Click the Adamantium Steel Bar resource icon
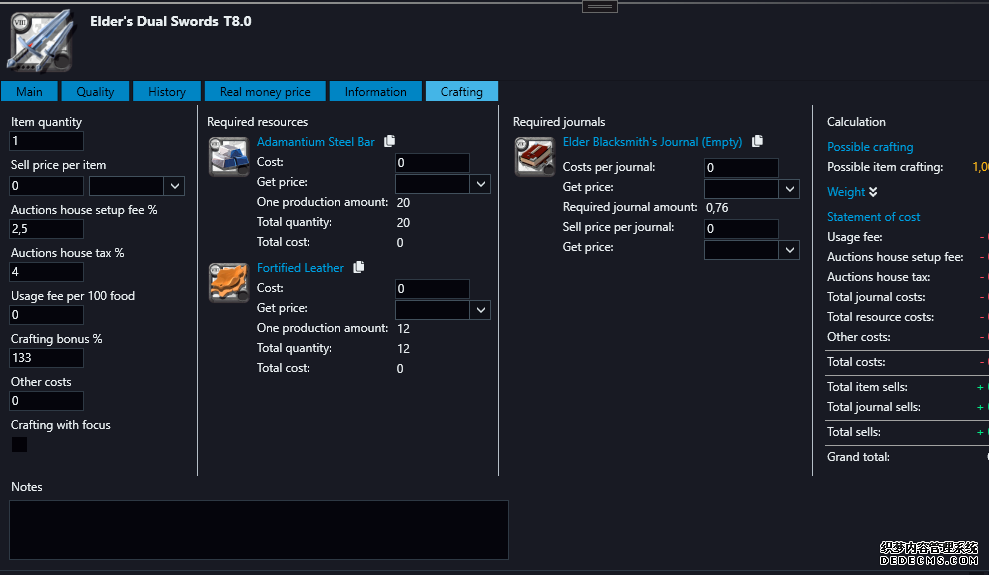The image size is (989, 575). click(228, 157)
